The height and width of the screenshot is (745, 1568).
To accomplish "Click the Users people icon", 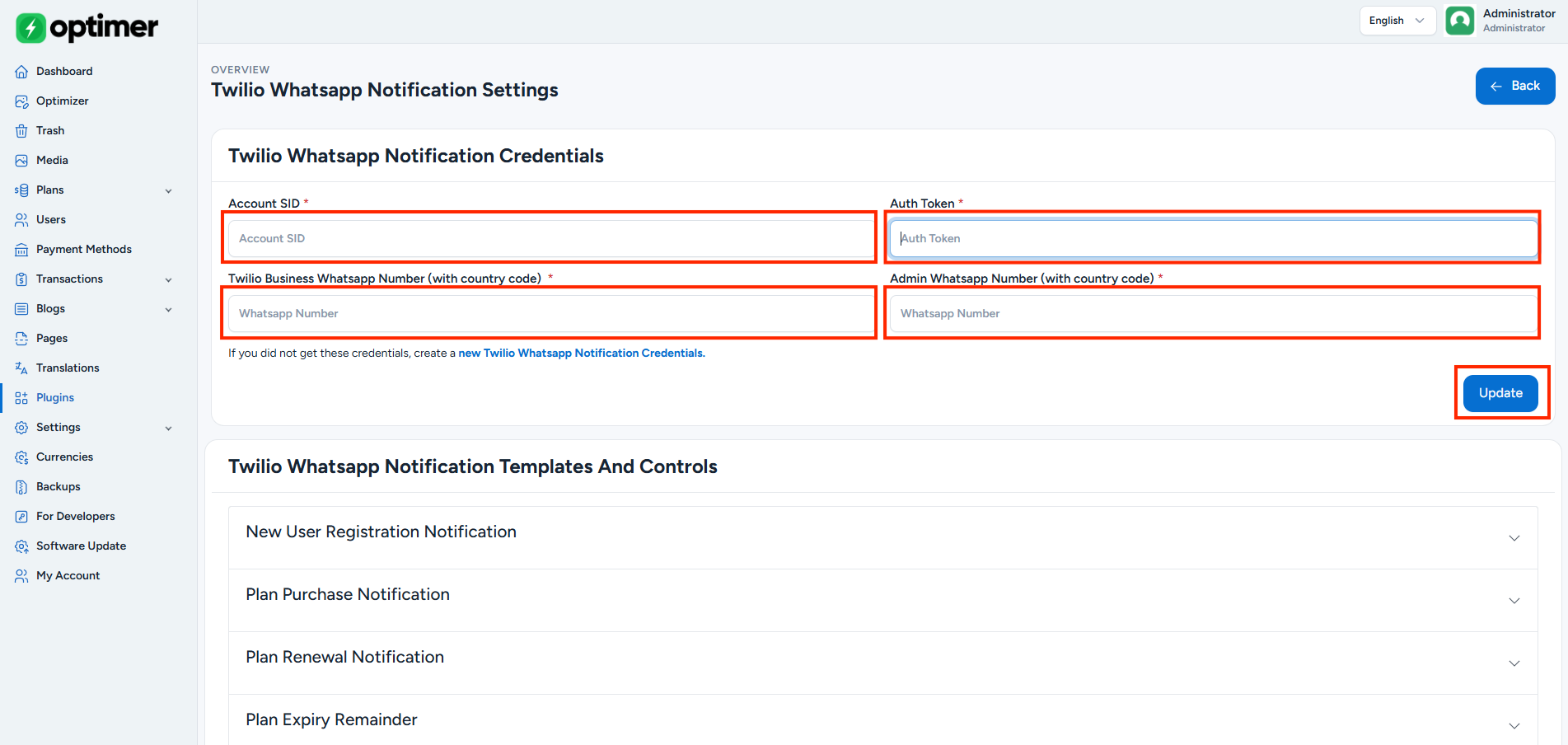I will [21, 220].
